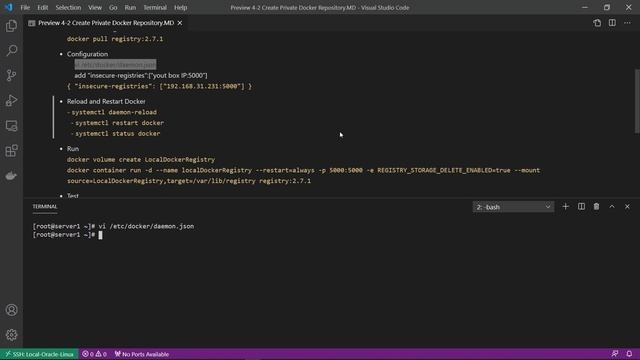This screenshot has height=360, width=640.
Task: Open the Search view in activity bar
Action: pos(11,51)
